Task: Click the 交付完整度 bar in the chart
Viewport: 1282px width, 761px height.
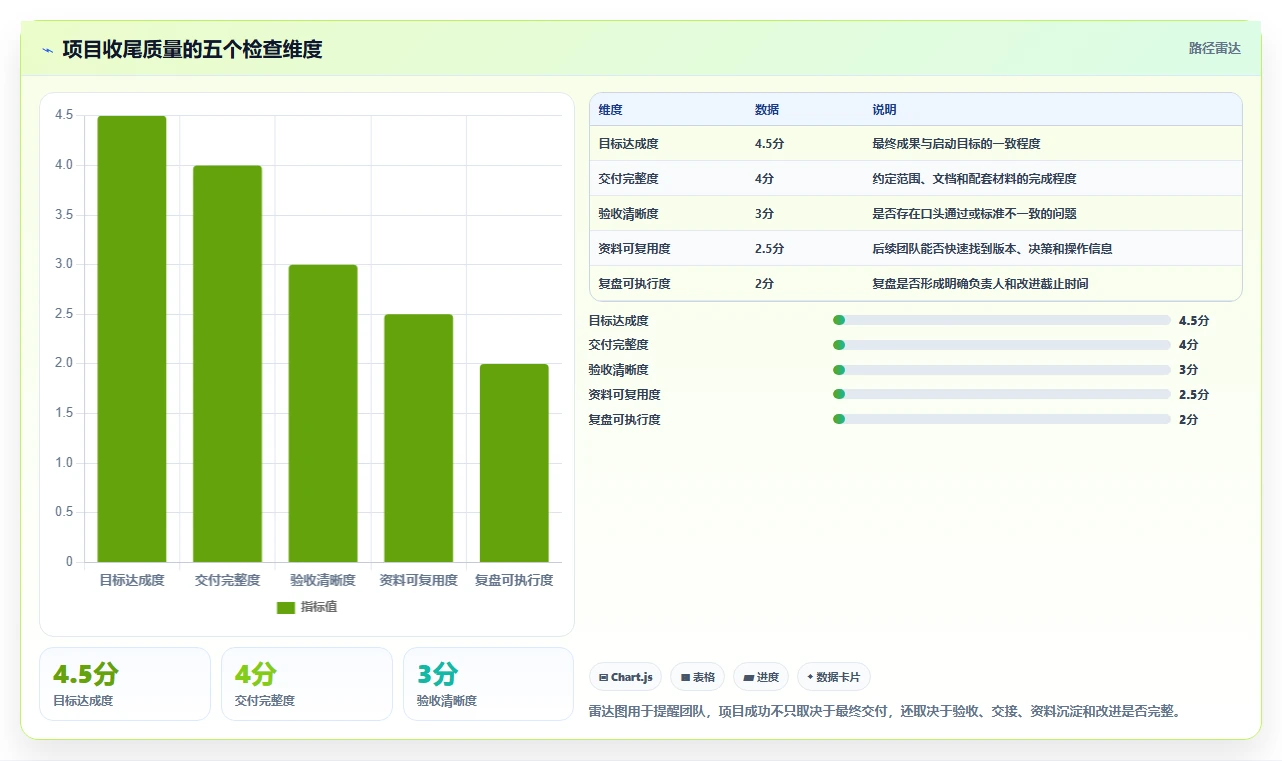Action: pos(227,364)
